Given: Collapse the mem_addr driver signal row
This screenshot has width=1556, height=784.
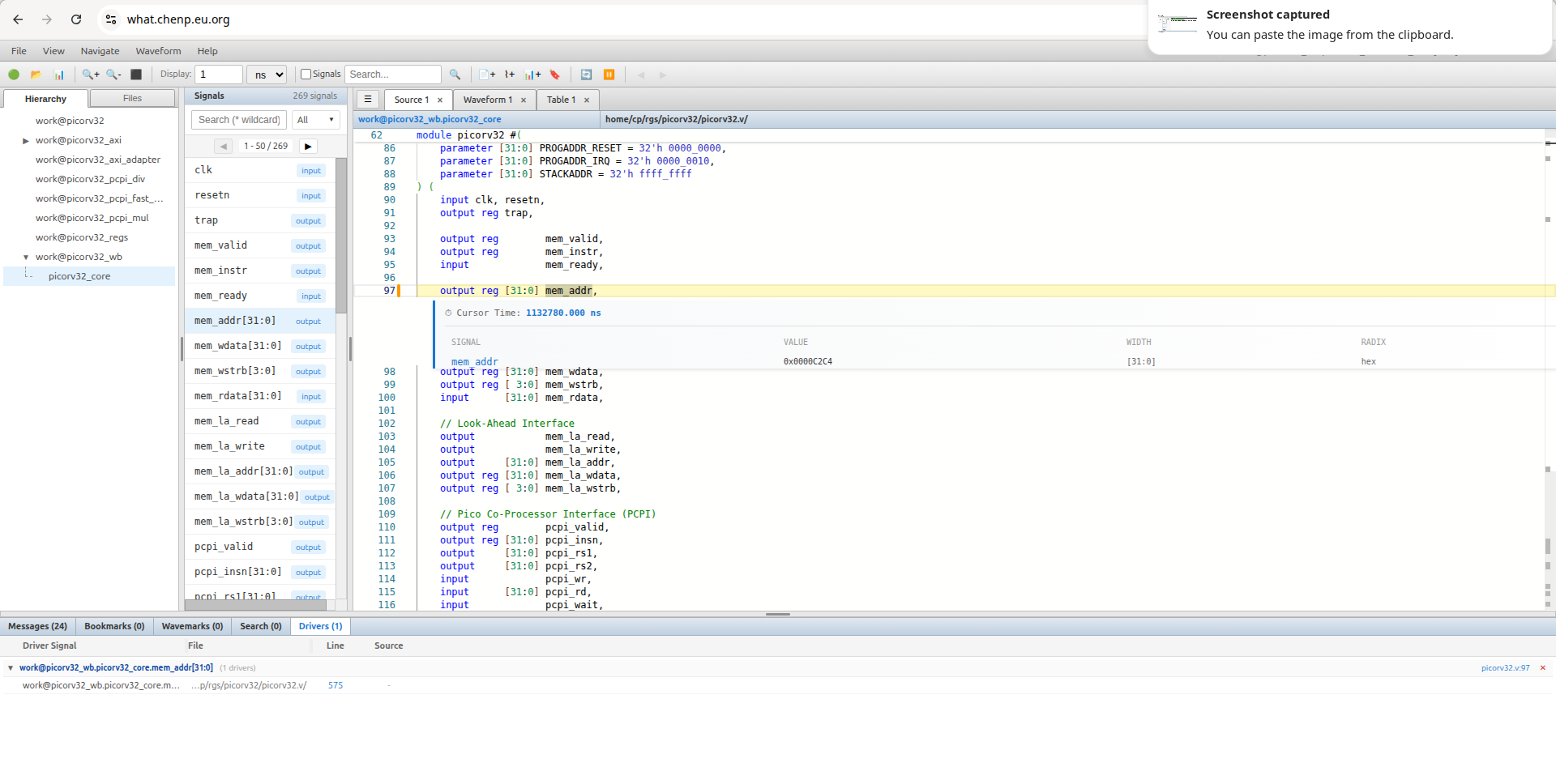Looking at the screenshot, I should pos(11,668).
